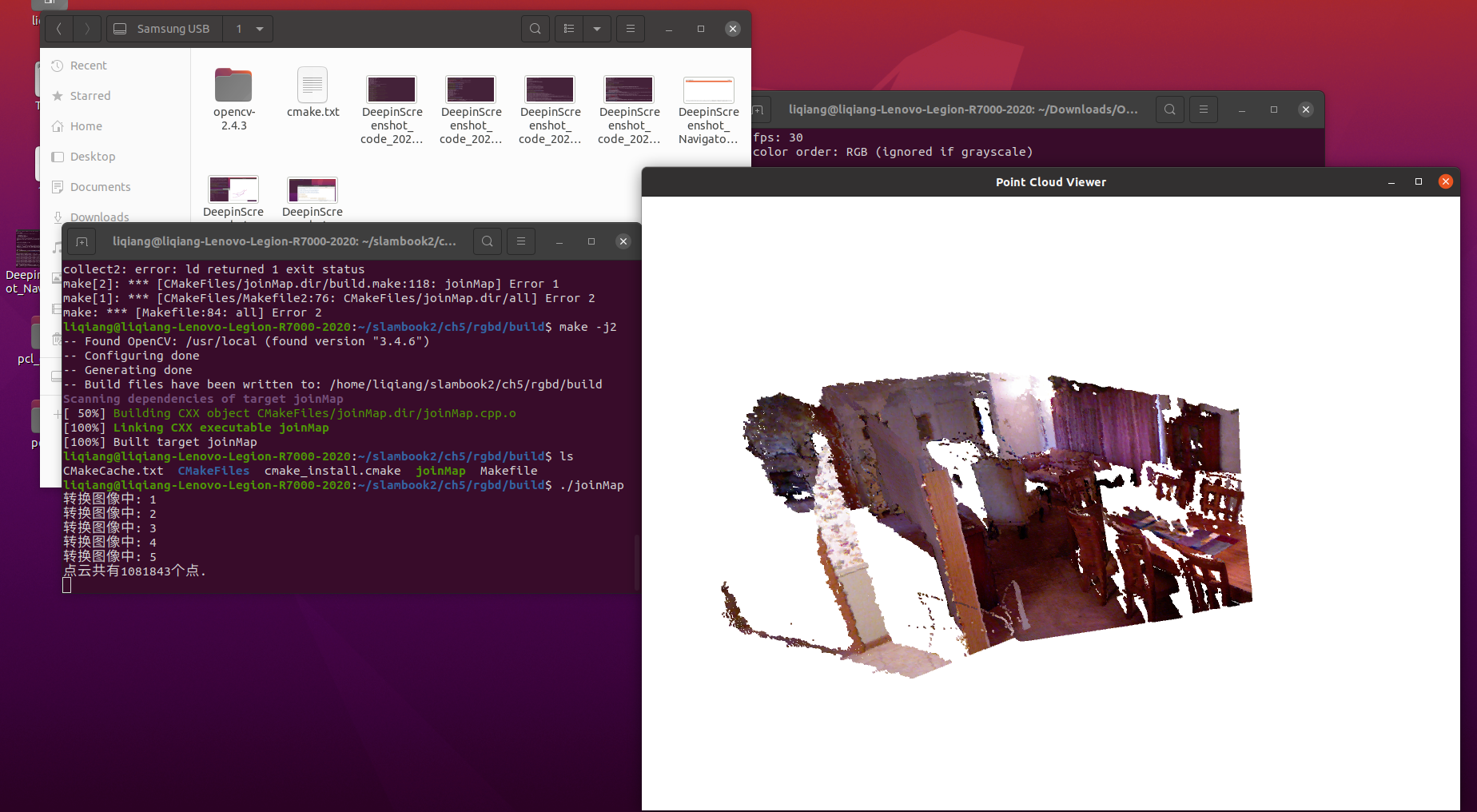
Task: Select the Starred sidebar entry
Action: pyautogui.click(x=90, y=95)
